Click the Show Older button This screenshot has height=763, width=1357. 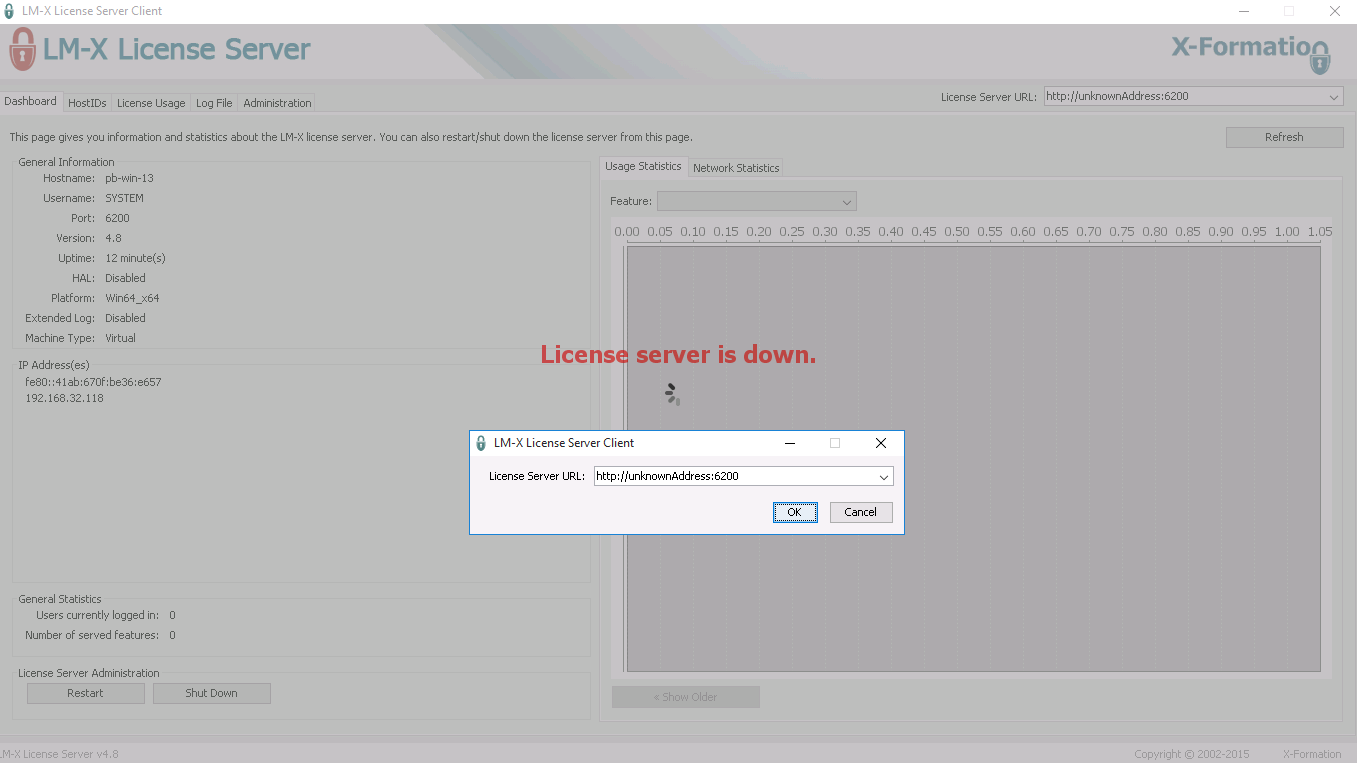pos(685,697)
